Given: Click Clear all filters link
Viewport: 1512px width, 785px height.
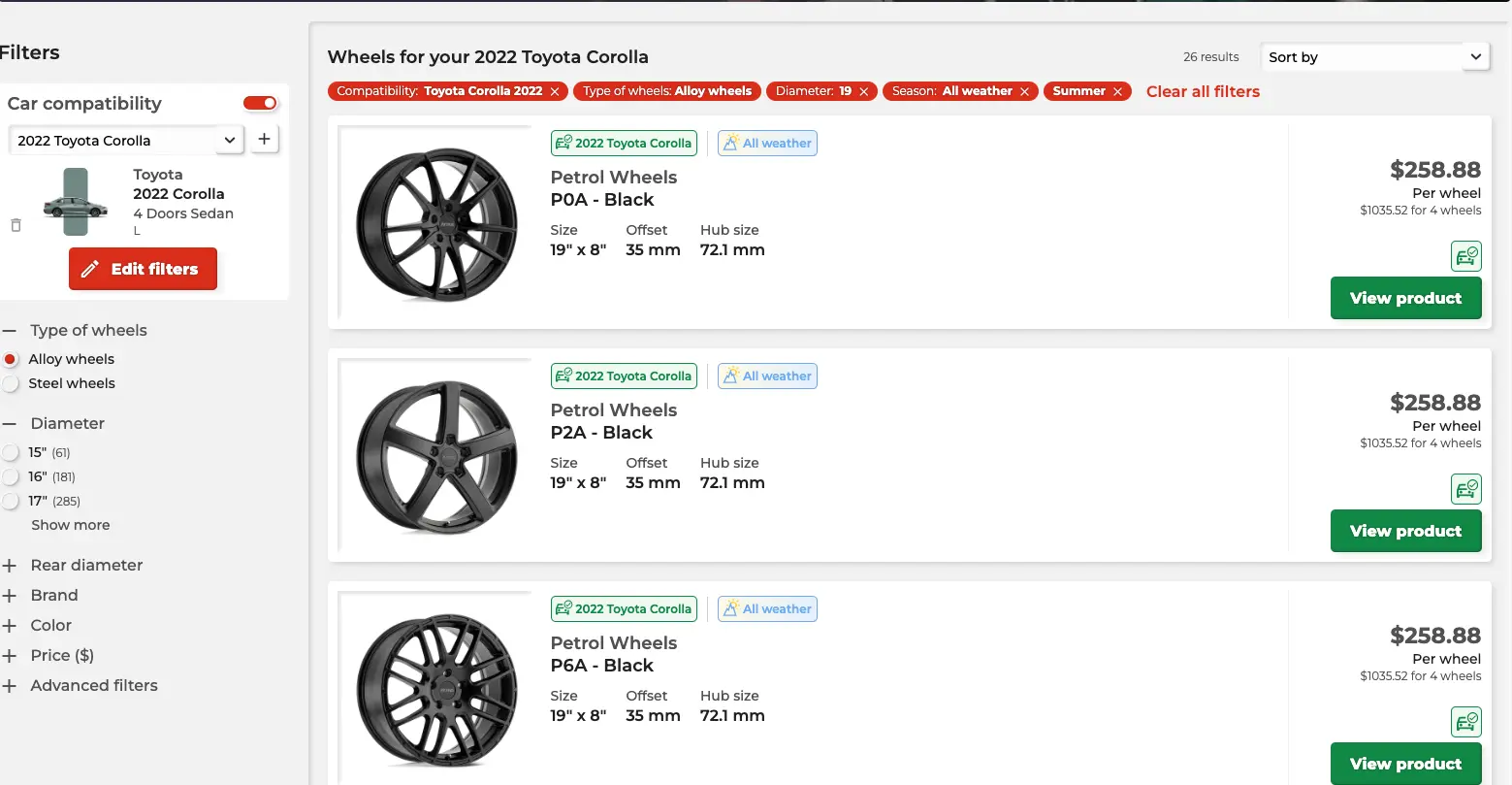Looking at the screenshot, I should click(x=1203, y=91).
